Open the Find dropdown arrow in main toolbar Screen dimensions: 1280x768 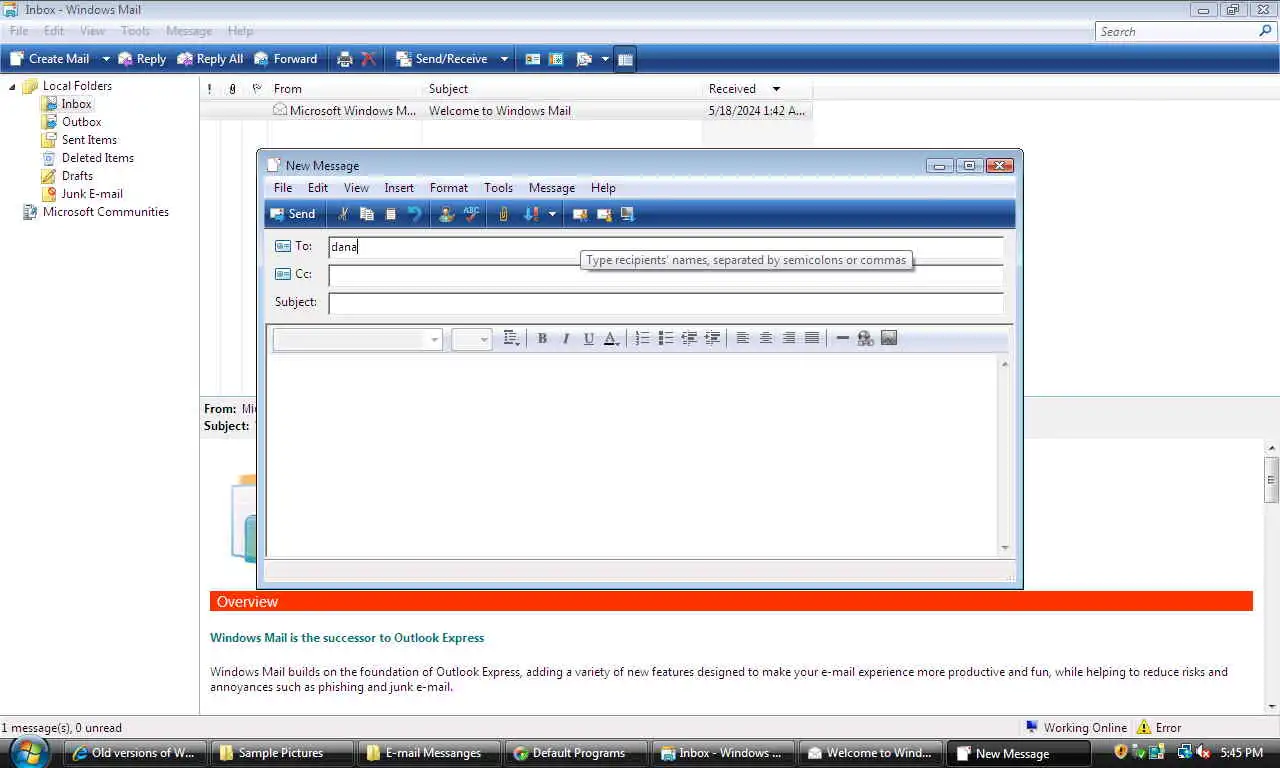(x=605, y=59)
